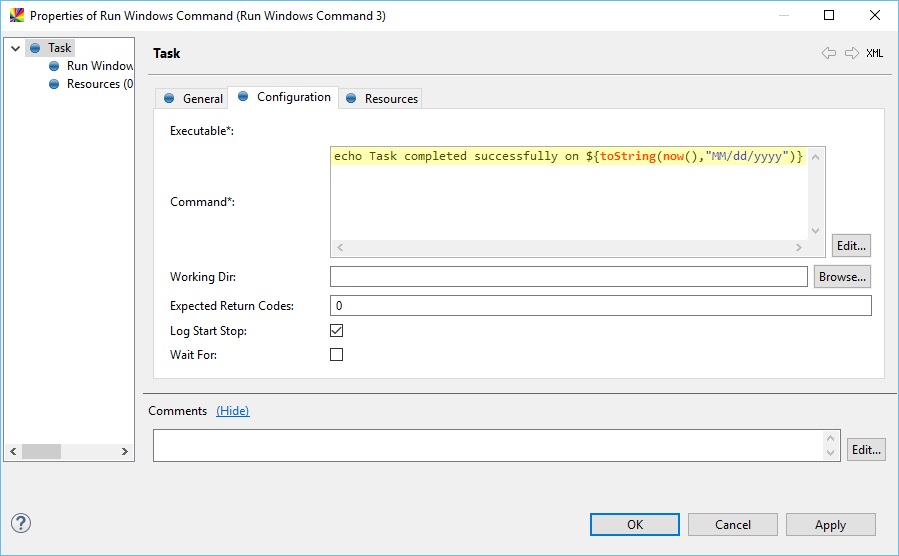Click the Hide comments link

tap(233, 411)
